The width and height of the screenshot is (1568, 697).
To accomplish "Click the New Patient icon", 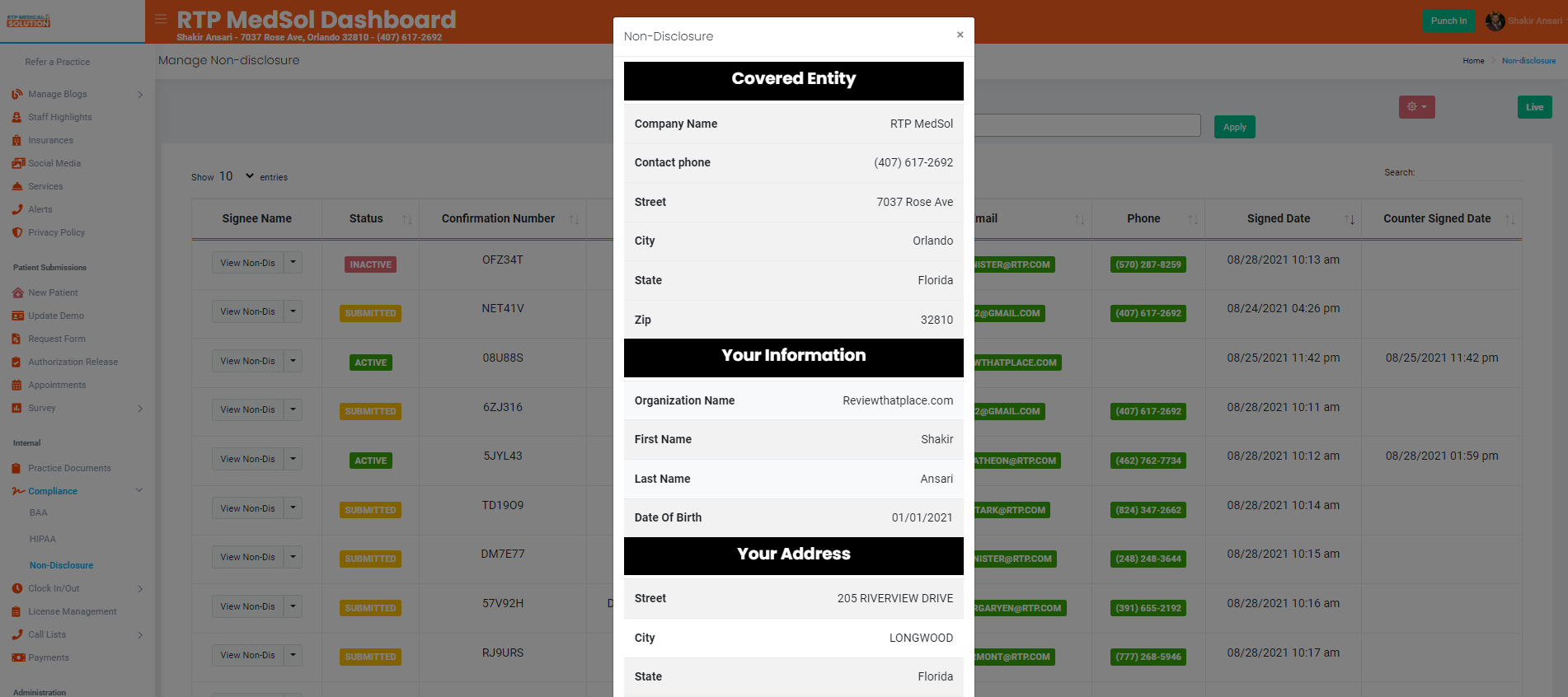I will pos(18,292).
